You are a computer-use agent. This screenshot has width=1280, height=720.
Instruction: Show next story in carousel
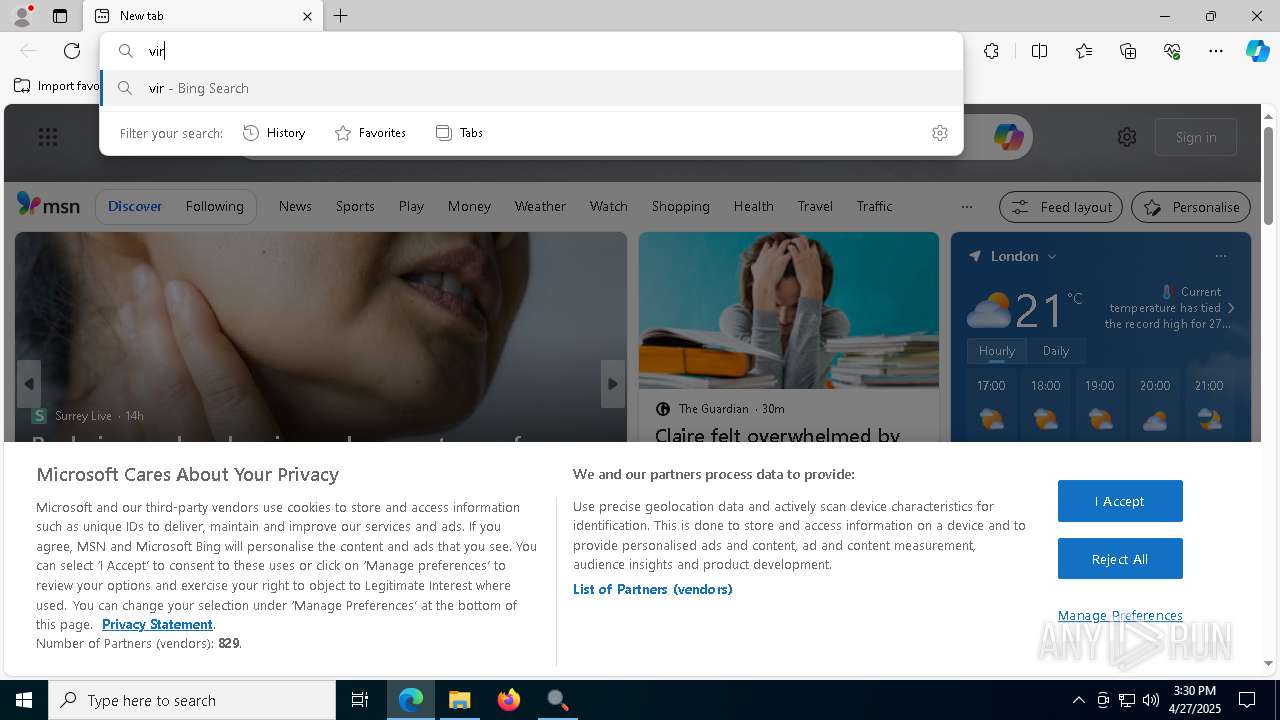613,384
